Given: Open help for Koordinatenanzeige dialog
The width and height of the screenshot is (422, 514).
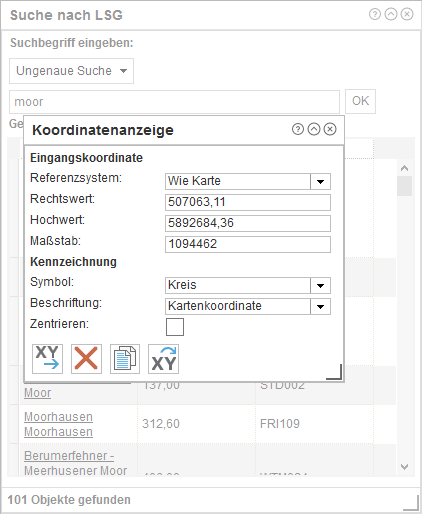Looking at the screenshot, I should (x=298, y=129).
